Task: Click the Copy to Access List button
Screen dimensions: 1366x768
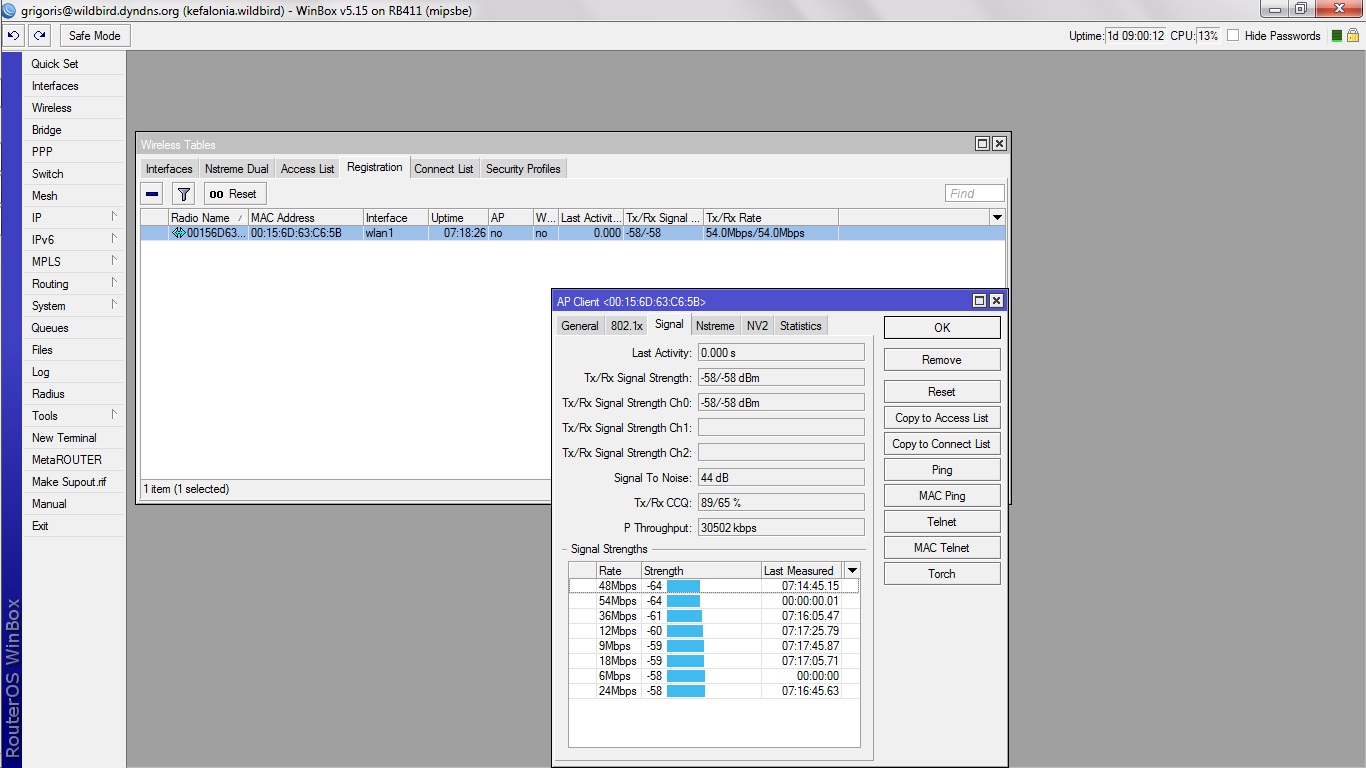Action: coord(941,418)
